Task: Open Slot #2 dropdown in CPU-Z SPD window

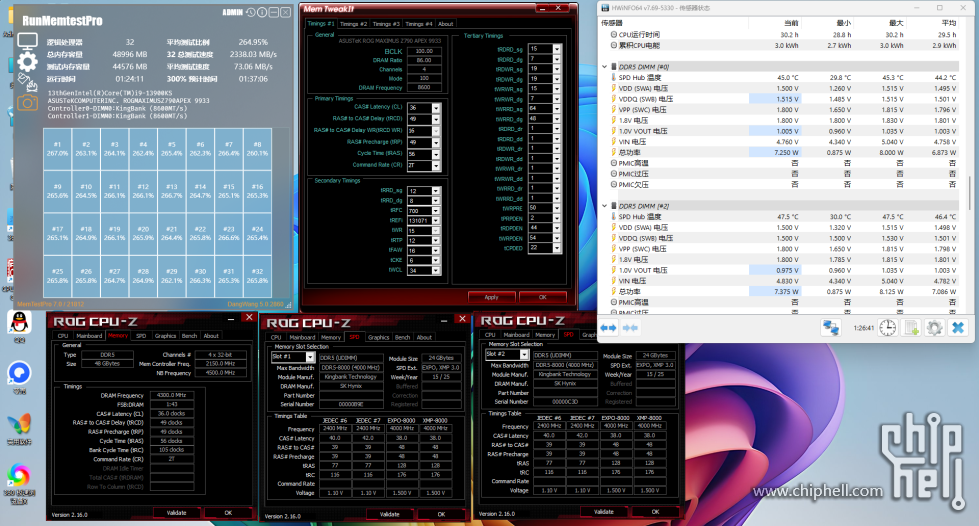Action: tap(524, 354)
